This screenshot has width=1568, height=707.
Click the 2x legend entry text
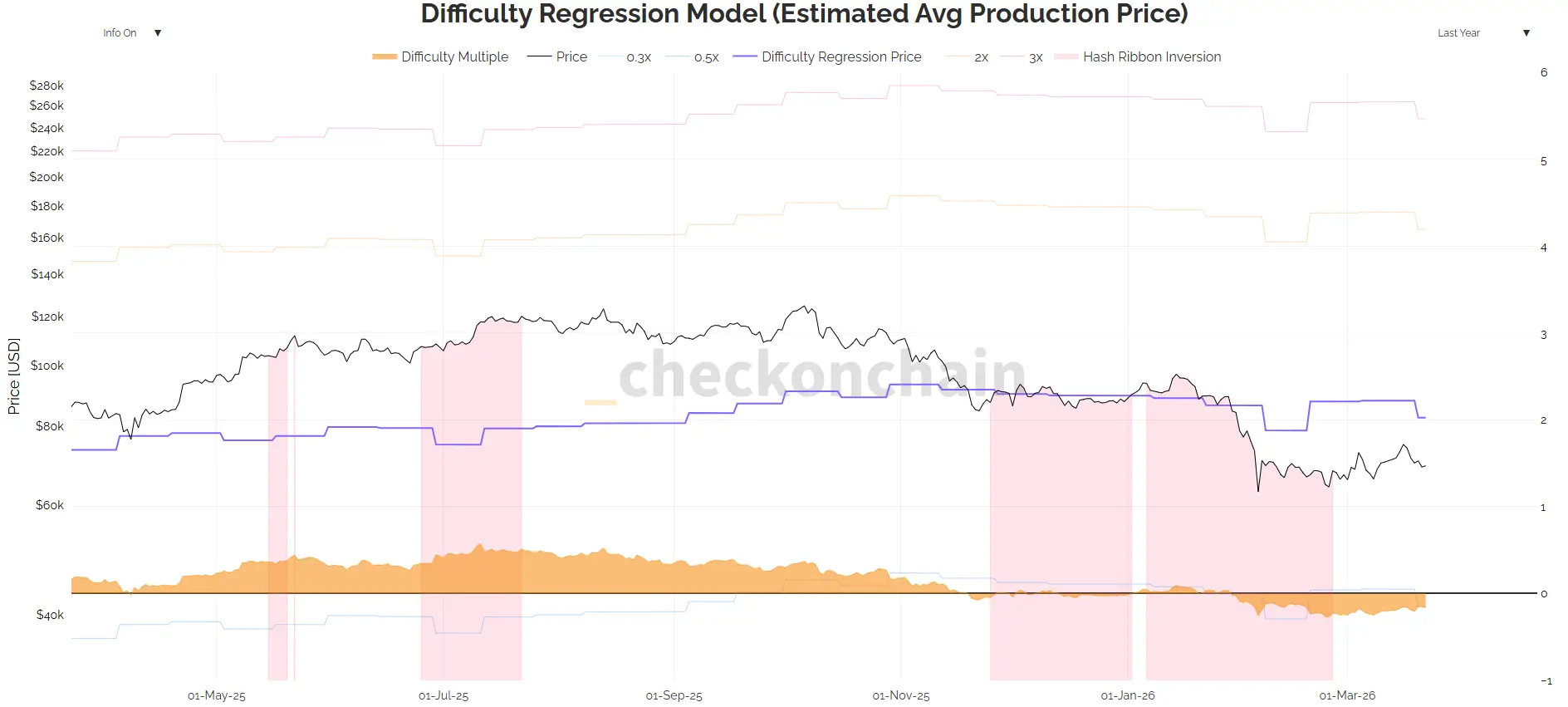point(980,56)
